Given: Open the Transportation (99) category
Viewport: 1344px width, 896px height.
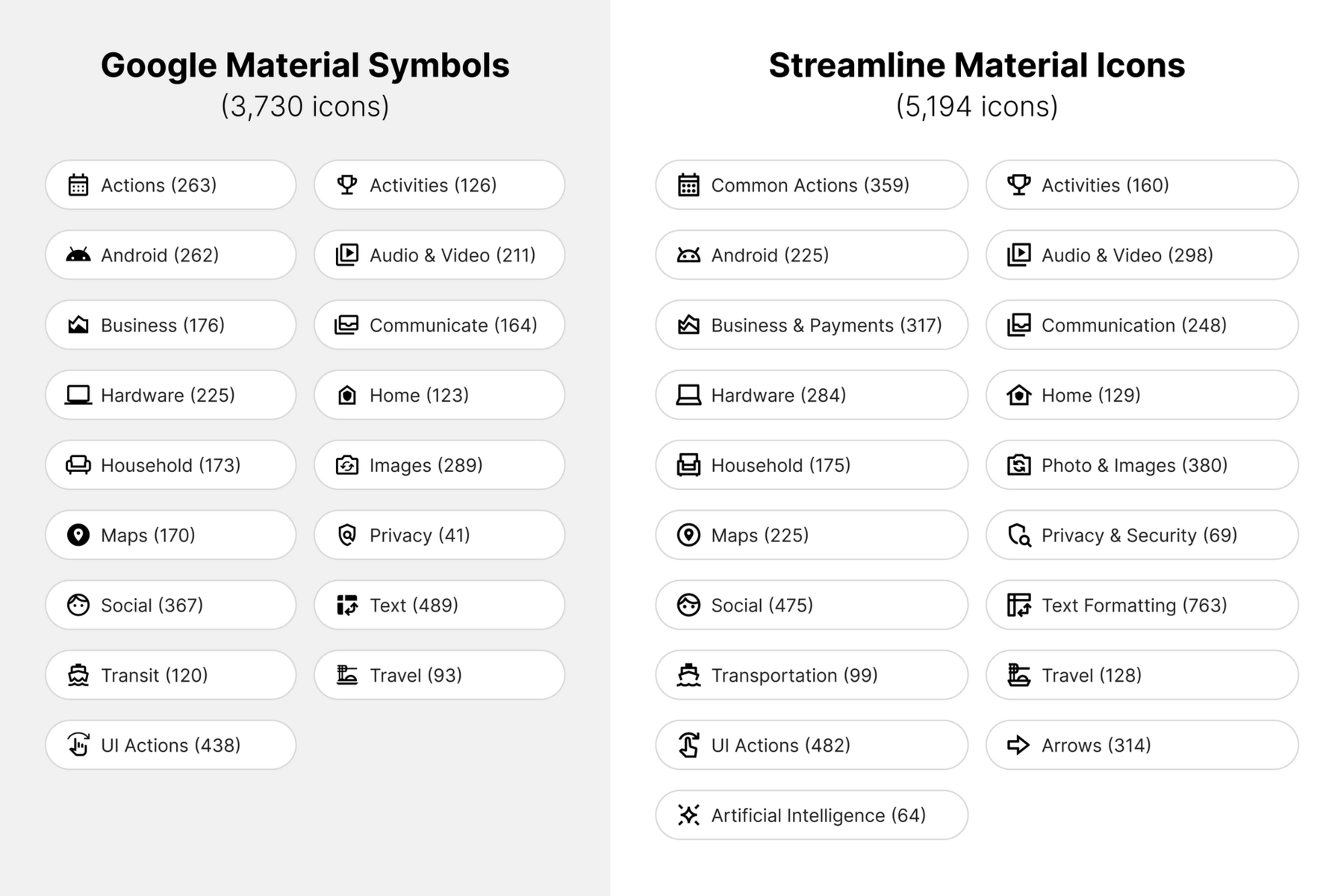Looking at the screenshot, I should 812,675.
